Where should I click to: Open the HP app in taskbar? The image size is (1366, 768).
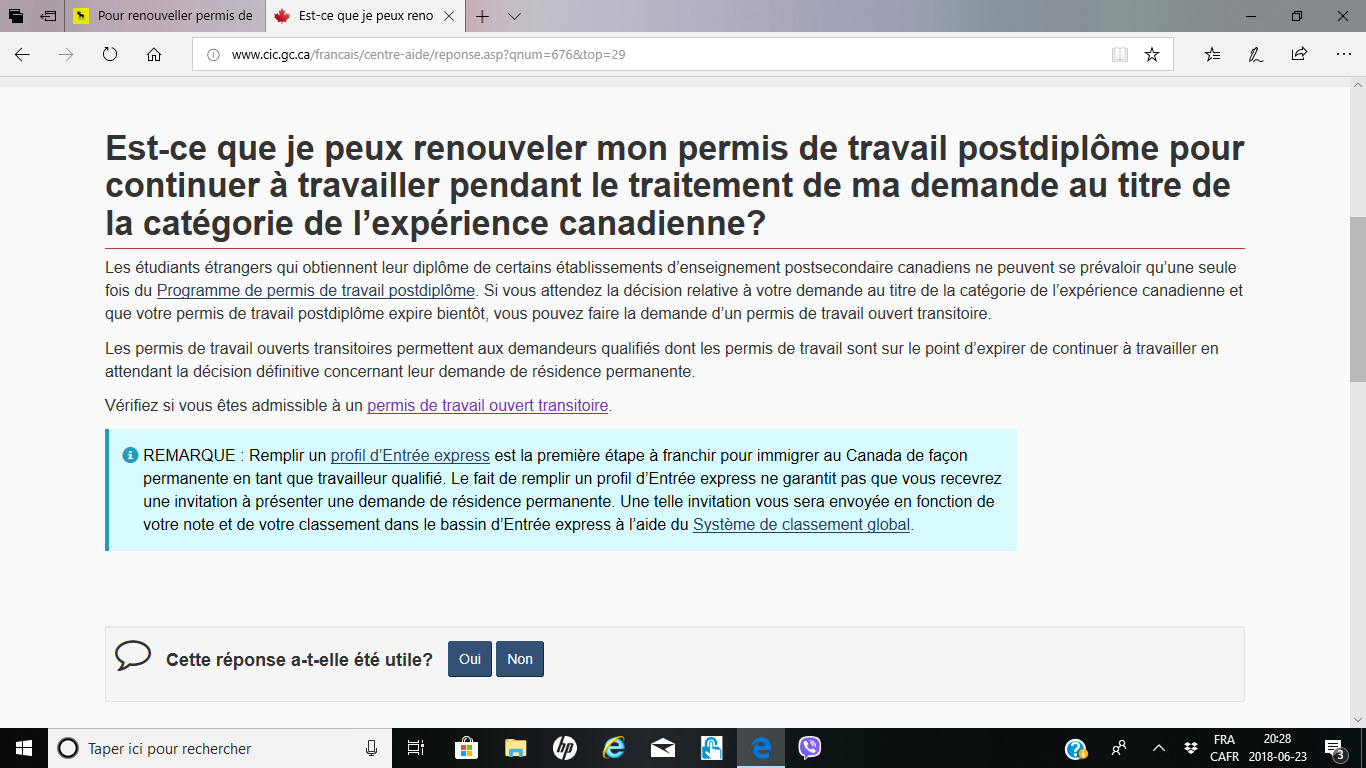[564, 748]
